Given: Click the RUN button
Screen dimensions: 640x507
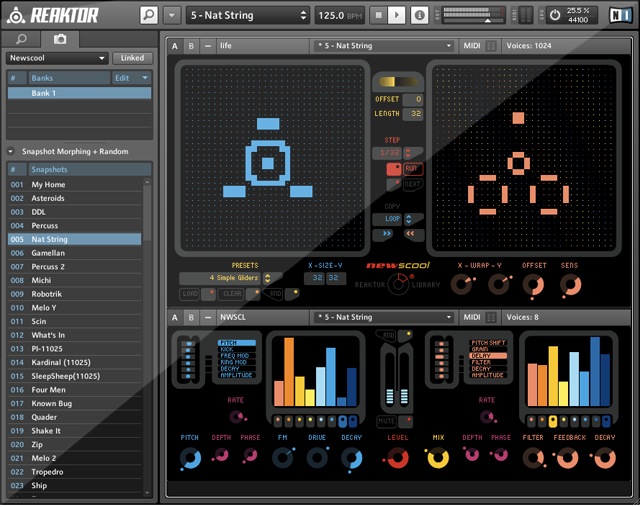Looking at the screenshot, I should [x=413, y=169].
